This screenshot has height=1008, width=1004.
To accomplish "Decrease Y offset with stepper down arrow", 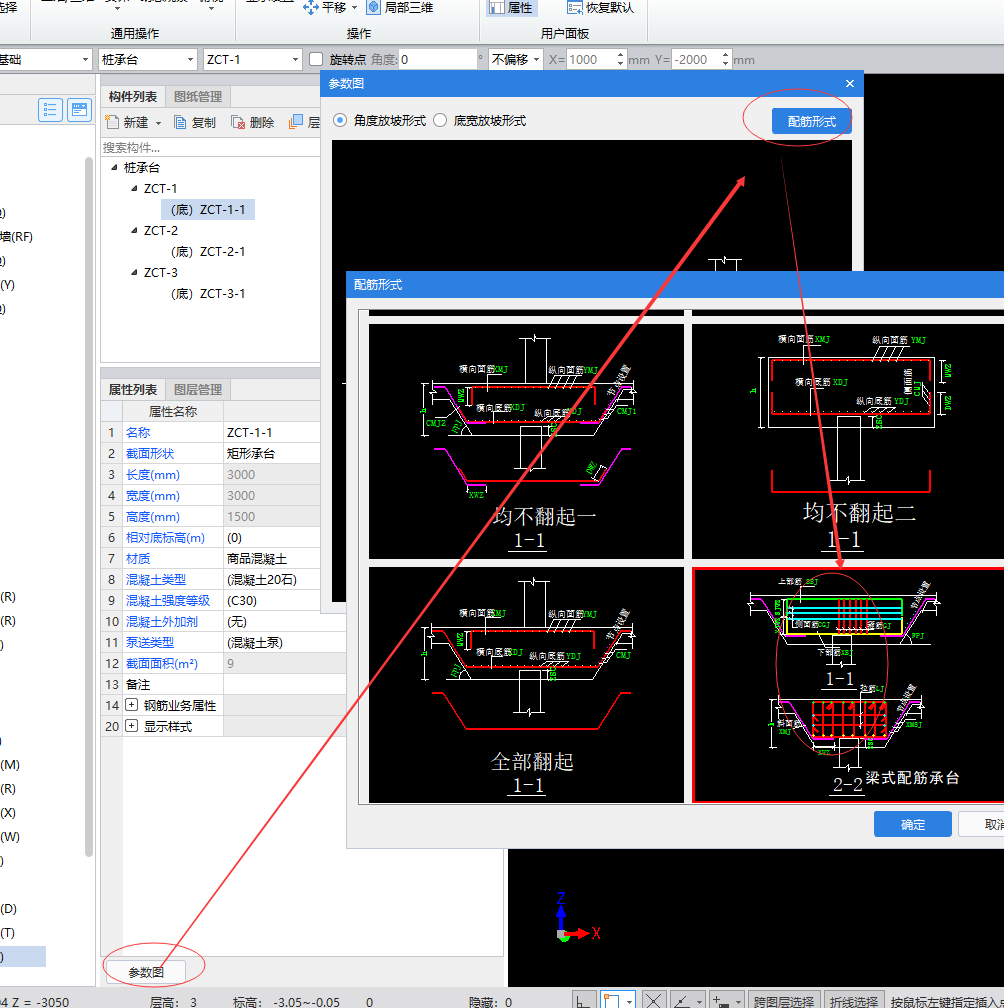I will click(726, 64).
